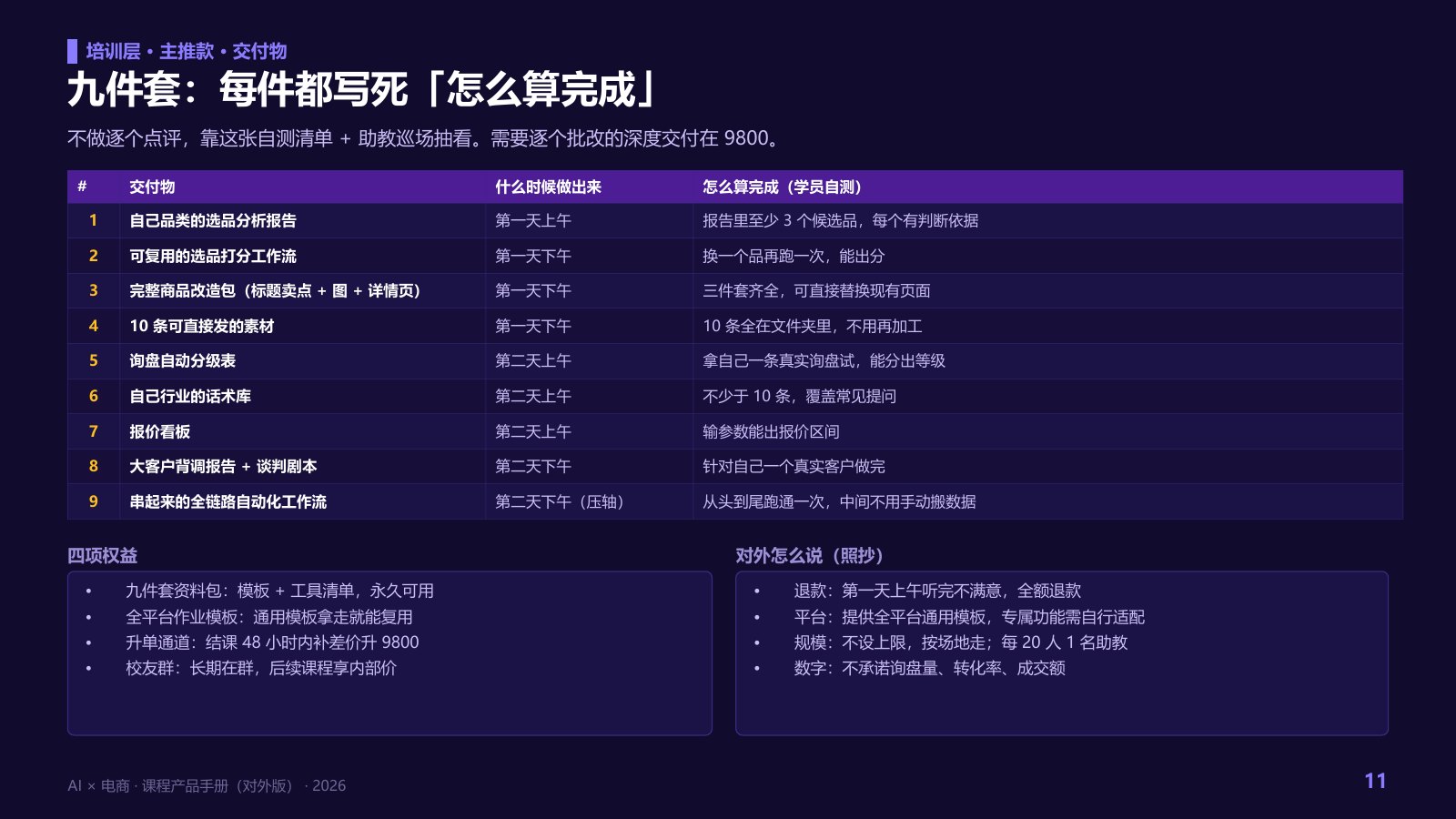
Task: Select 大客户背调报告 + 谈判剧本 cell
Action: point(302,466)
